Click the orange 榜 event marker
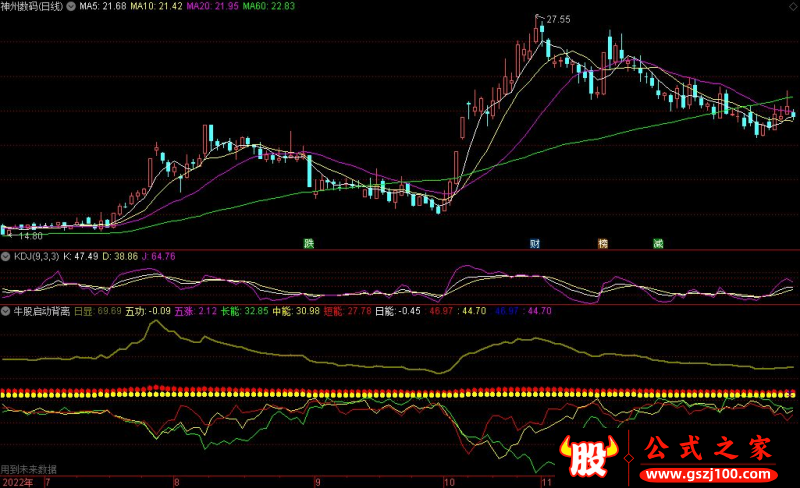The width and height of the screenshot is (800, 488). pyautogui.click(x=602, y=243)
